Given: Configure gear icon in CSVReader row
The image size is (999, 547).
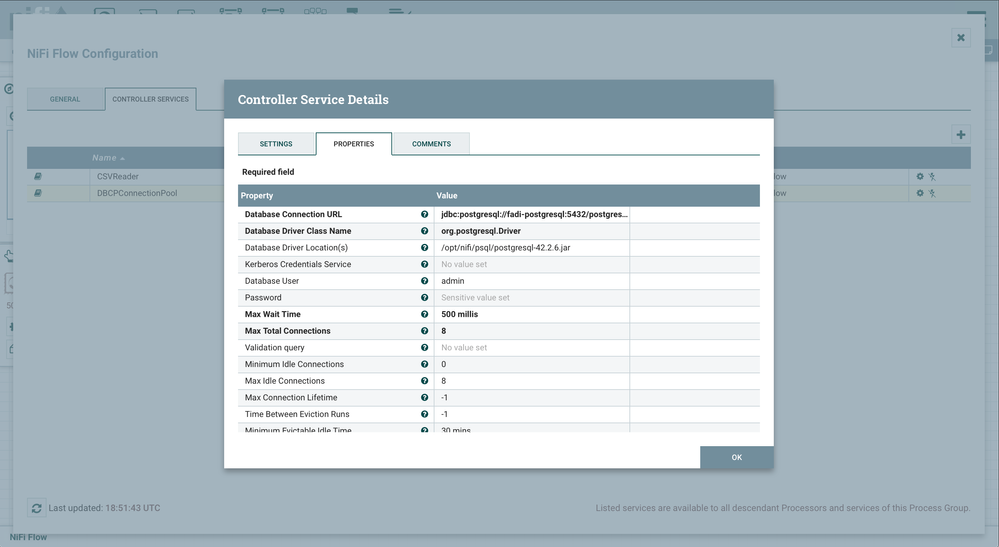Looking at the screenshot, I should (x=920, y=176).
